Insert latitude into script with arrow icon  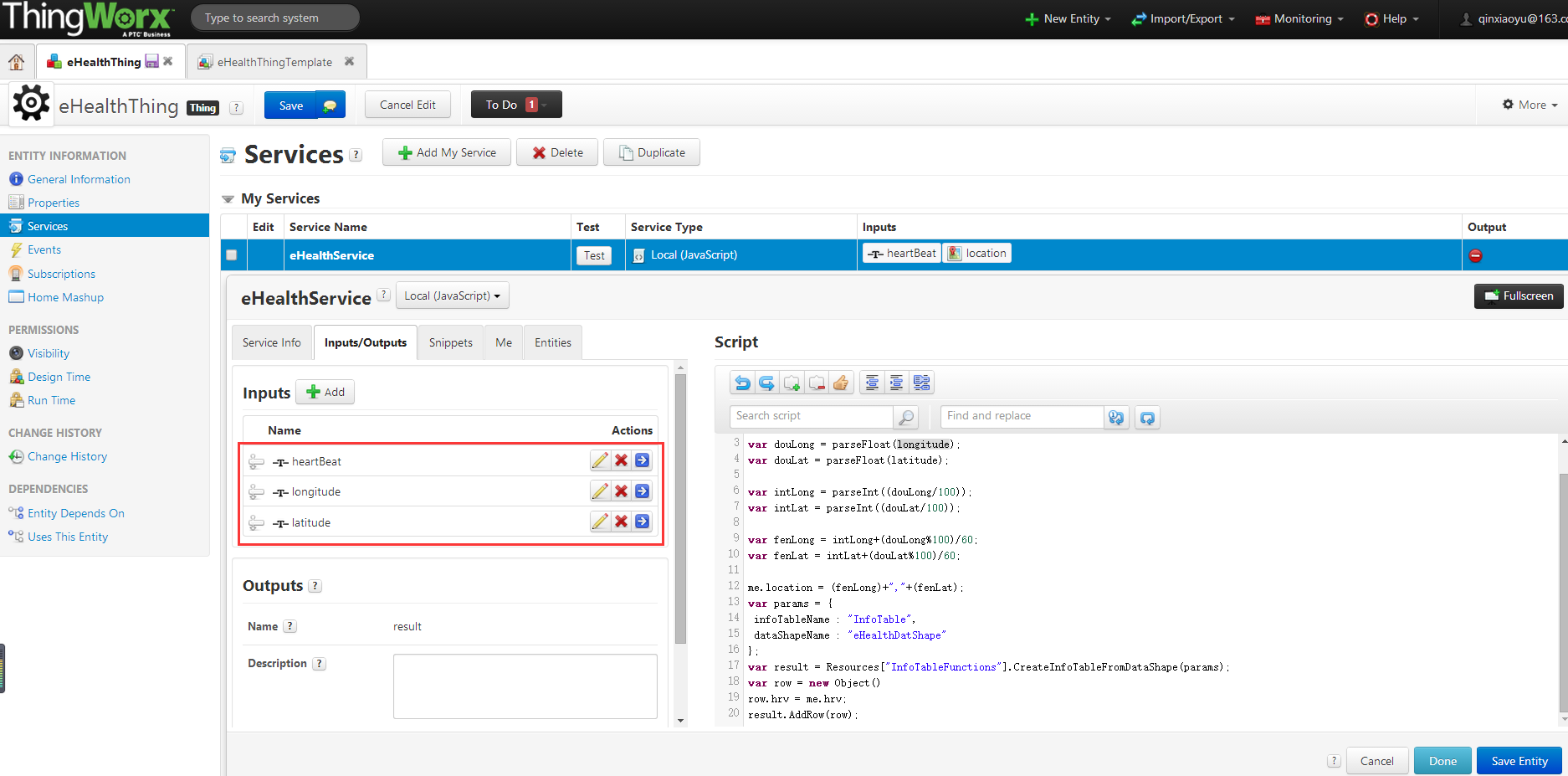click(x=642, y=522)
